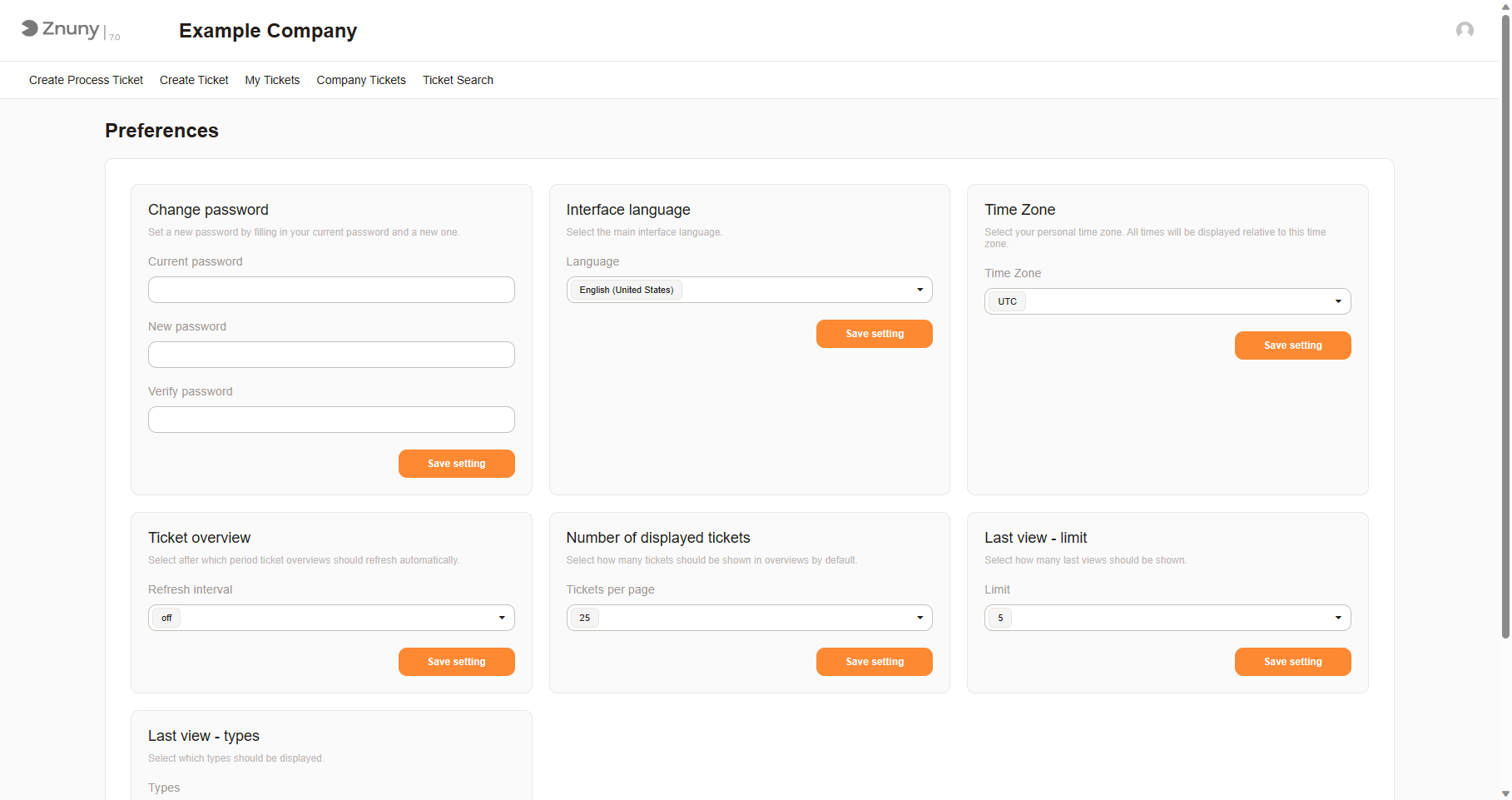1512x800 pixels.
Task: Open the Language dropdown
Action: (x=919, y=289)
